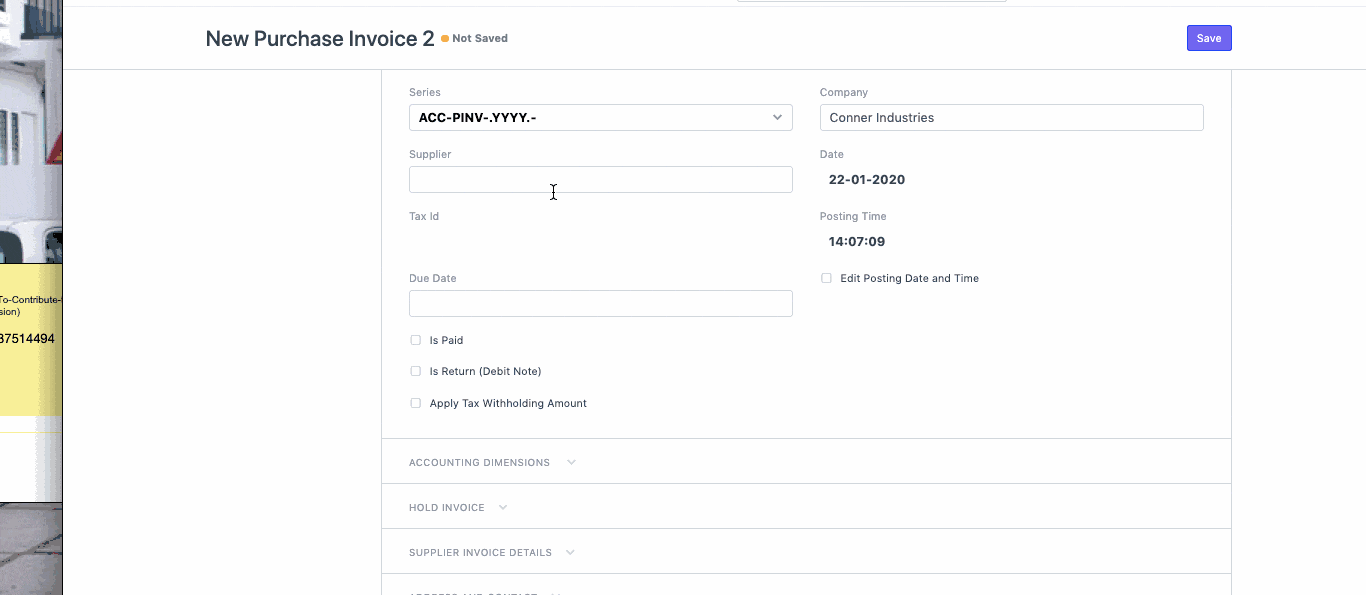This screenshot has width=1366, height=595.
Task: Click the yellow sticky note on the left
Action: tap(30, 340)
